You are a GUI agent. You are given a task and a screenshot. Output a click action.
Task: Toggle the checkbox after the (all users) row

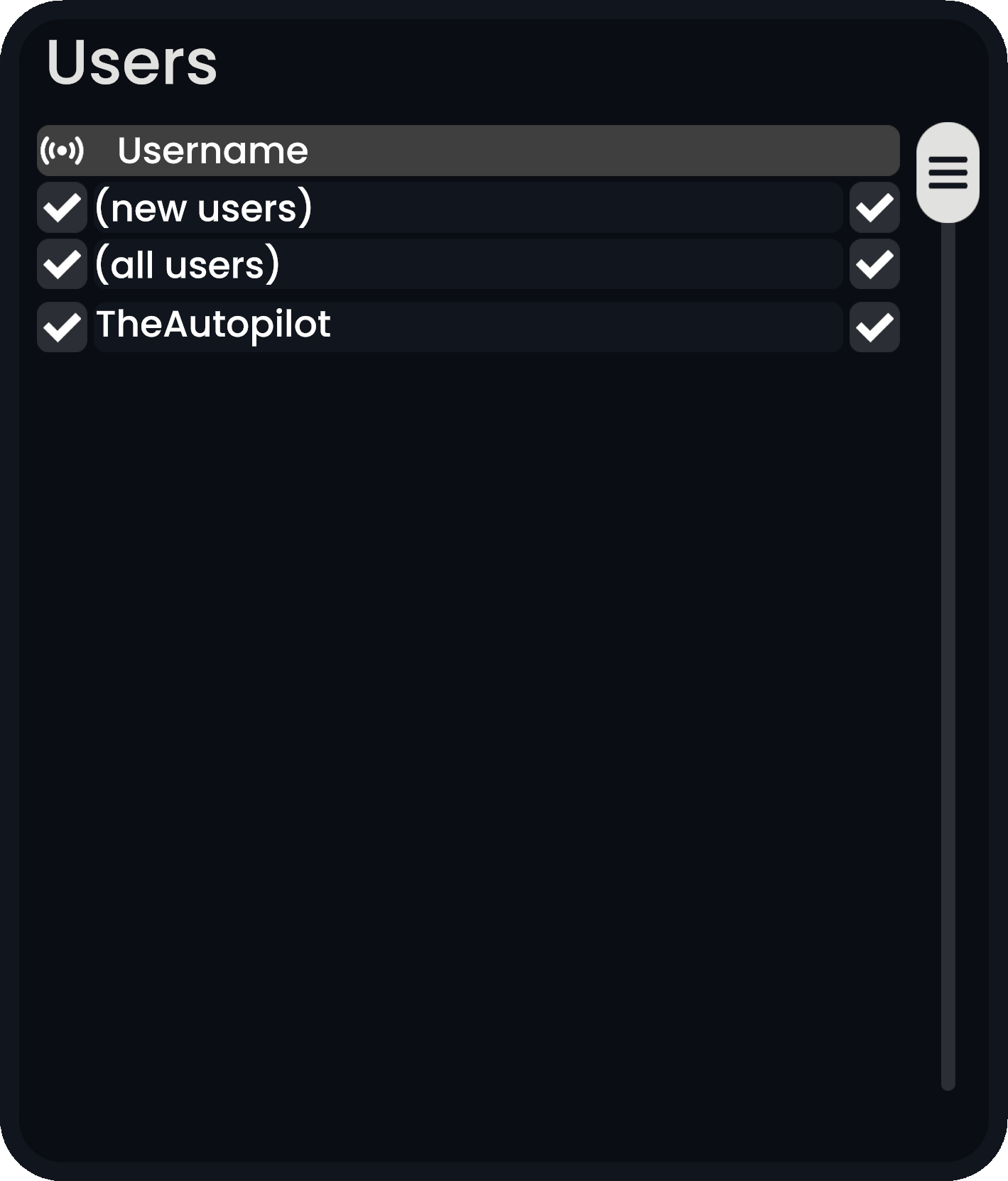(874, 265)
